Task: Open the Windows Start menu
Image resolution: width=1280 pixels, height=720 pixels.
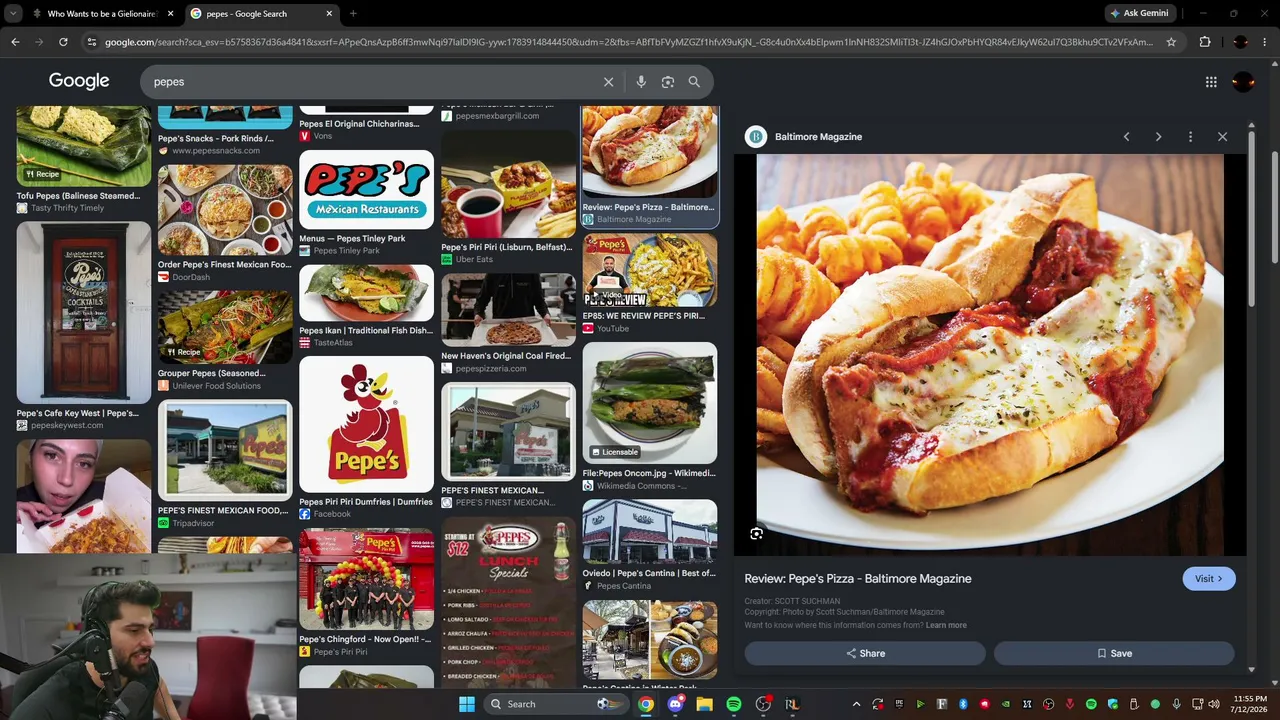Action: 466,704
